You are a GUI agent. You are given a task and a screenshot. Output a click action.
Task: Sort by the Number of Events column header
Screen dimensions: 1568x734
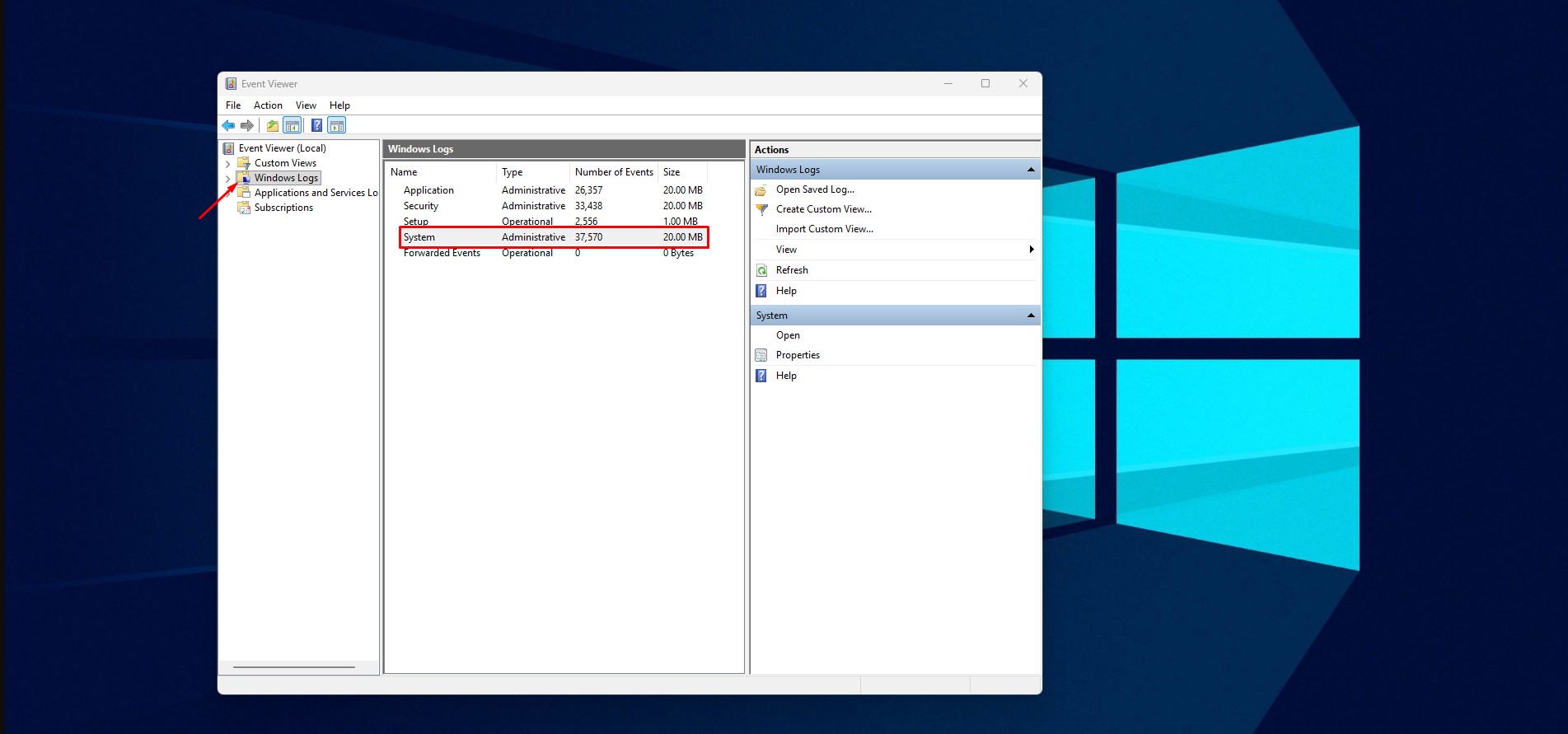coord(614,172)
